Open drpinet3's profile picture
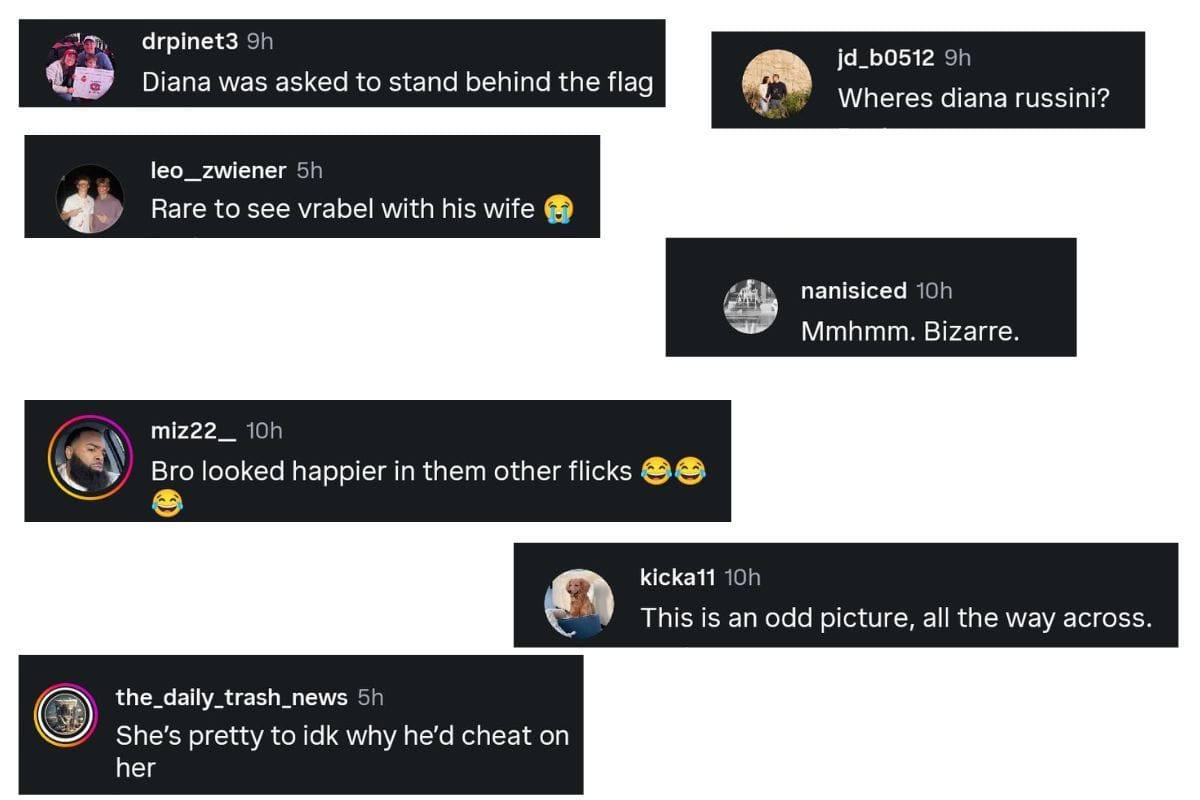Viewport: 1200px width, 800px height. 81,68
